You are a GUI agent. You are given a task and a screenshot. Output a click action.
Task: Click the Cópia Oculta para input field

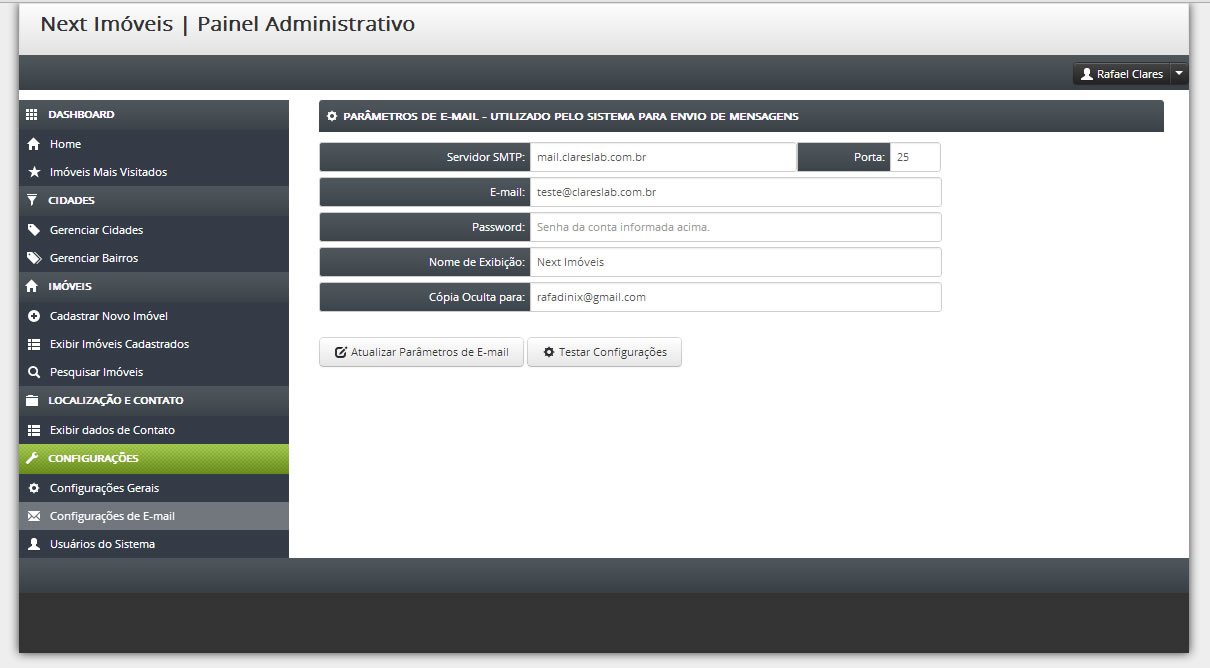[x=735, y=297]
